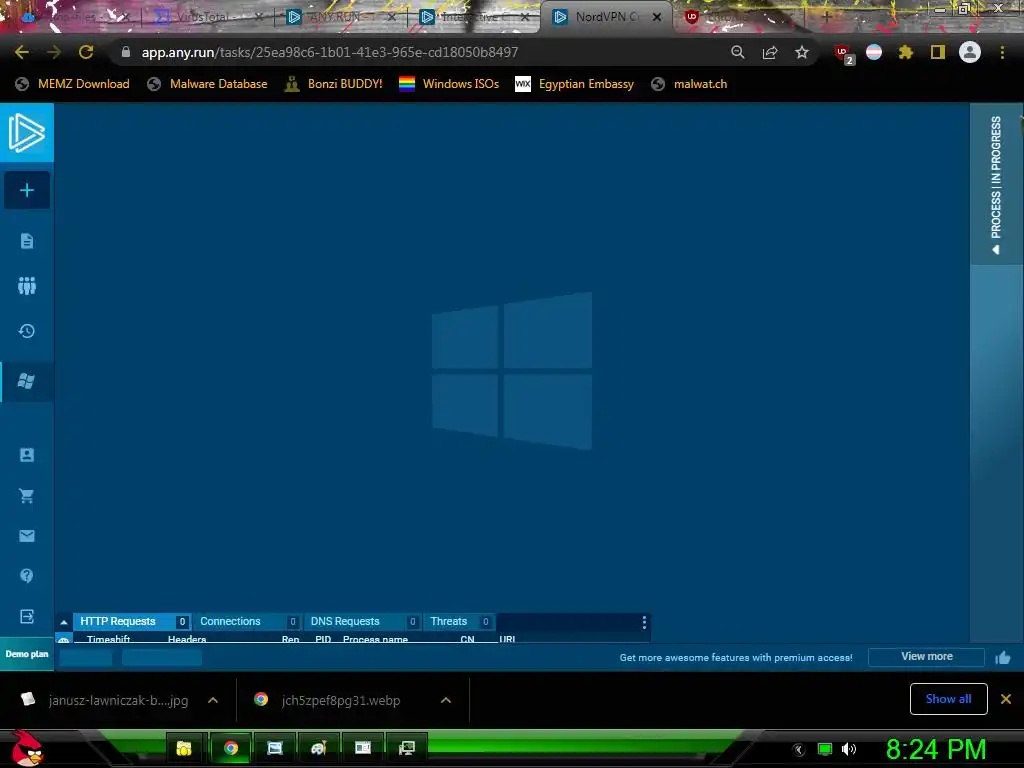The width and height of the screenshot is (1024, 768).
Task: Close the NordVPN browser tab
Action: tap(657, 17)
